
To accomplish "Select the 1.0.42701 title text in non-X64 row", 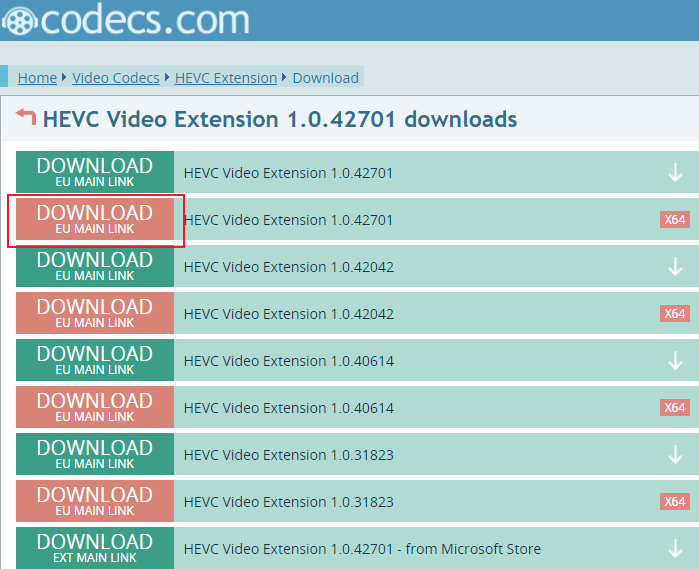I will coord(288,173).
